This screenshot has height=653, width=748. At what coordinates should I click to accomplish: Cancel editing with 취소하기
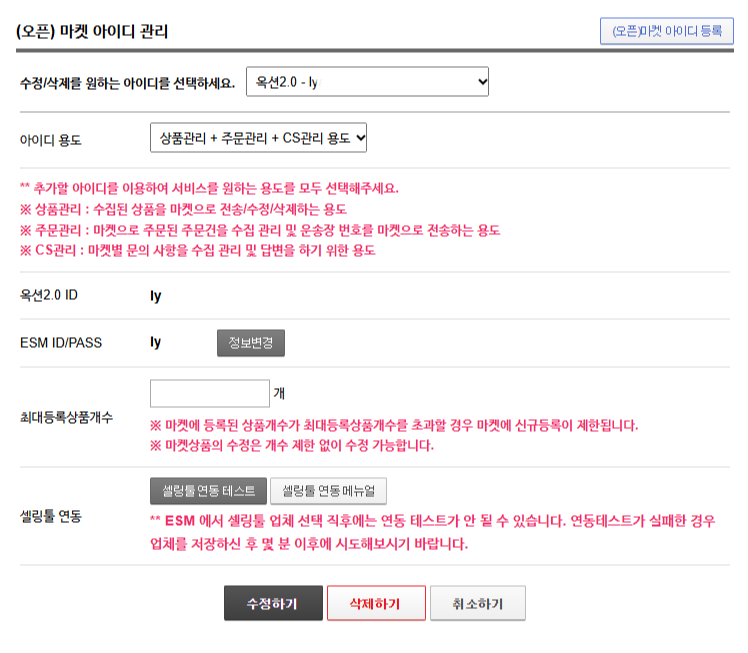point(477,604)
